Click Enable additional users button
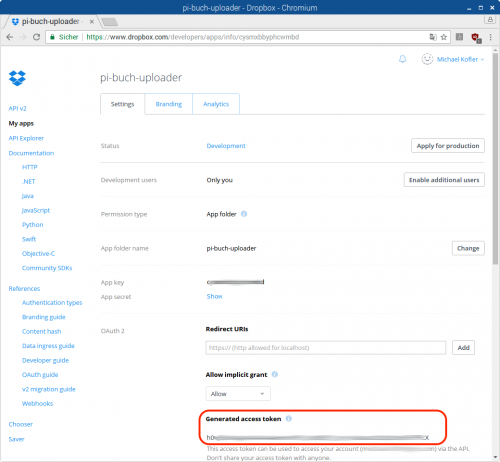500x462 pixels. (x=444, y=180)
